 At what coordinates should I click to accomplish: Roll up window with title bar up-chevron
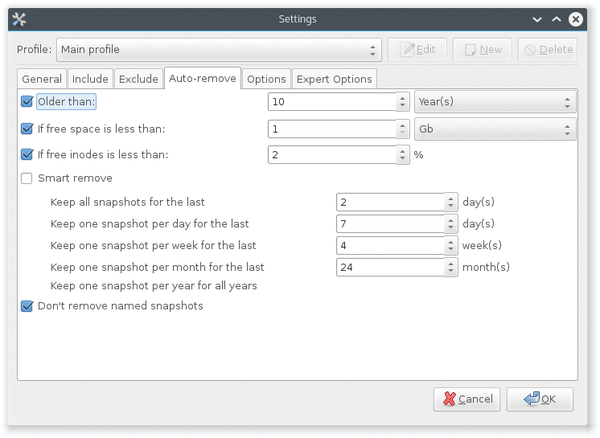click(556, 19)
